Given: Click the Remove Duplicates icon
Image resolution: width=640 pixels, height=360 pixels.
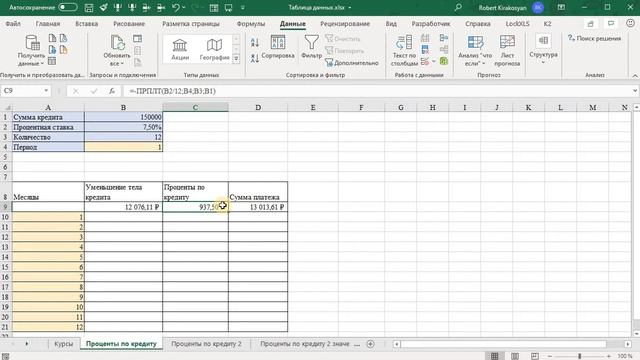Looking at the screenshot, I should 425,49.
